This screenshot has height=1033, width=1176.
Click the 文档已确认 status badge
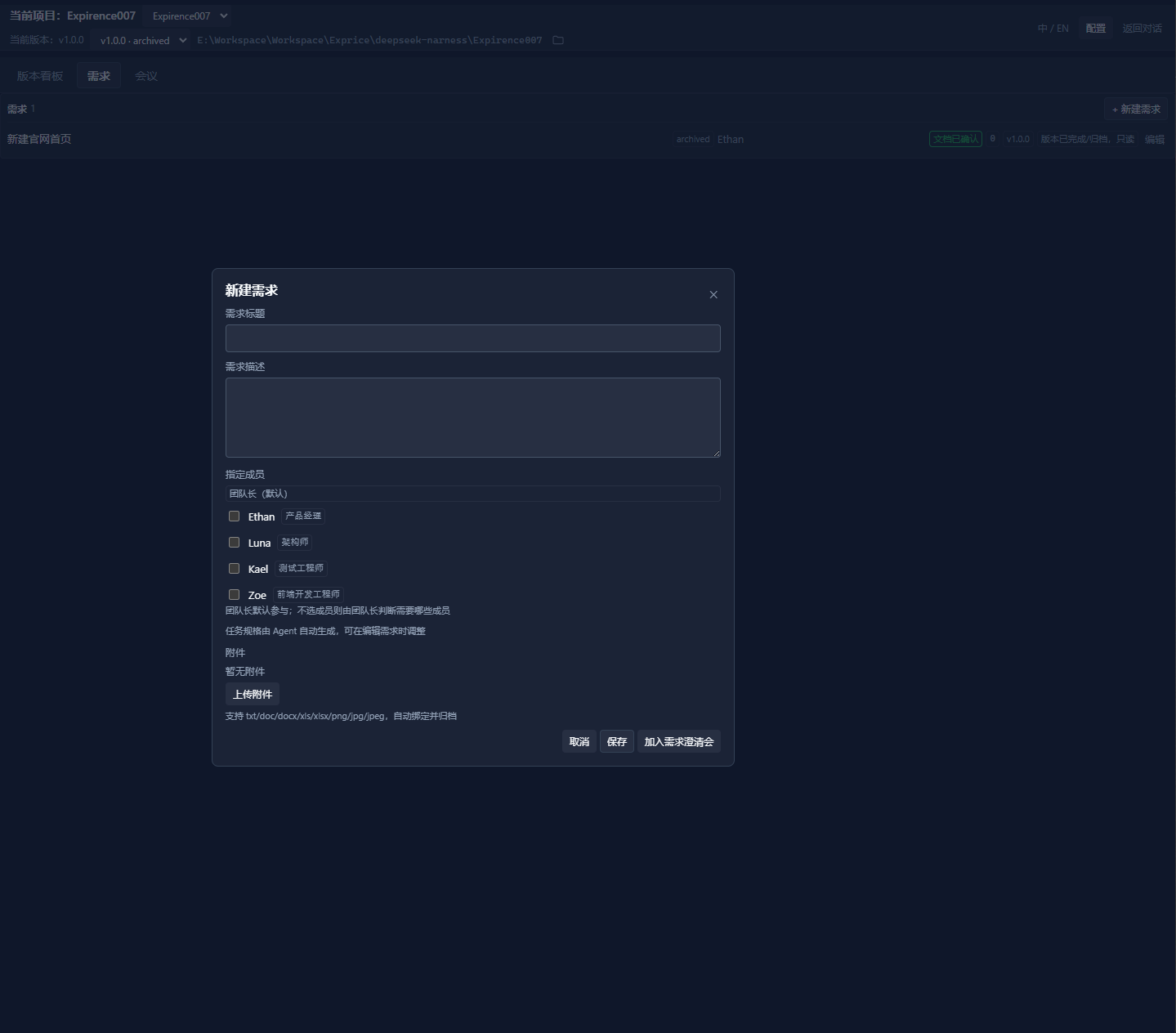(955, 139)
